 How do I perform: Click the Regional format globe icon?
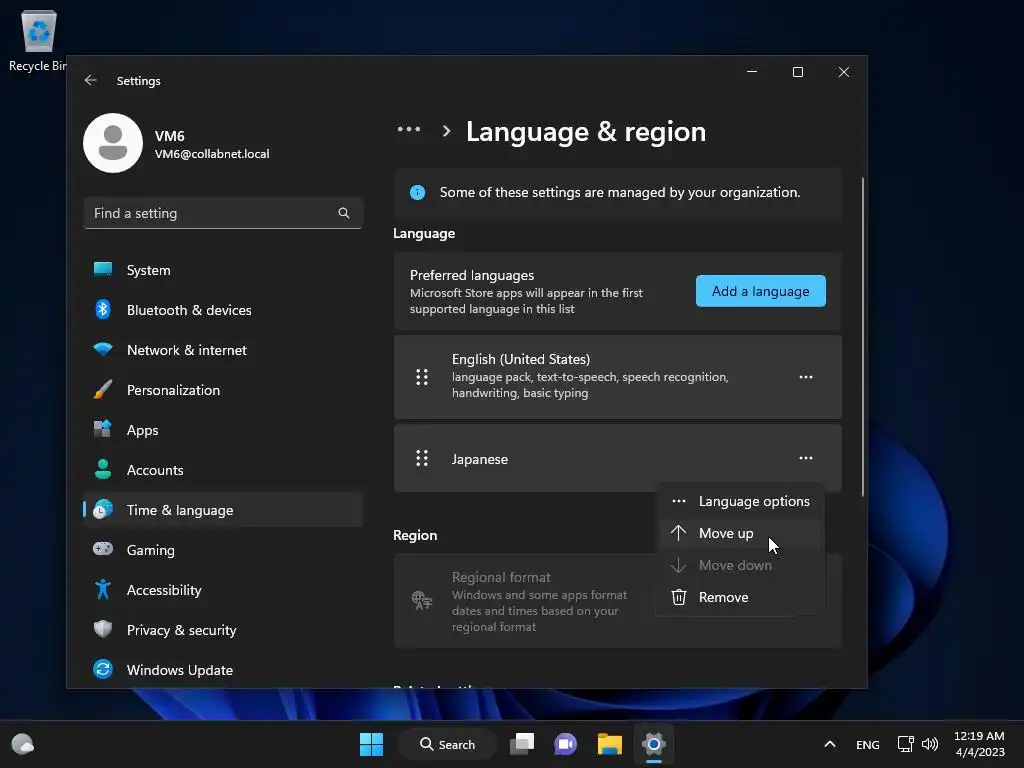(422, 600)
